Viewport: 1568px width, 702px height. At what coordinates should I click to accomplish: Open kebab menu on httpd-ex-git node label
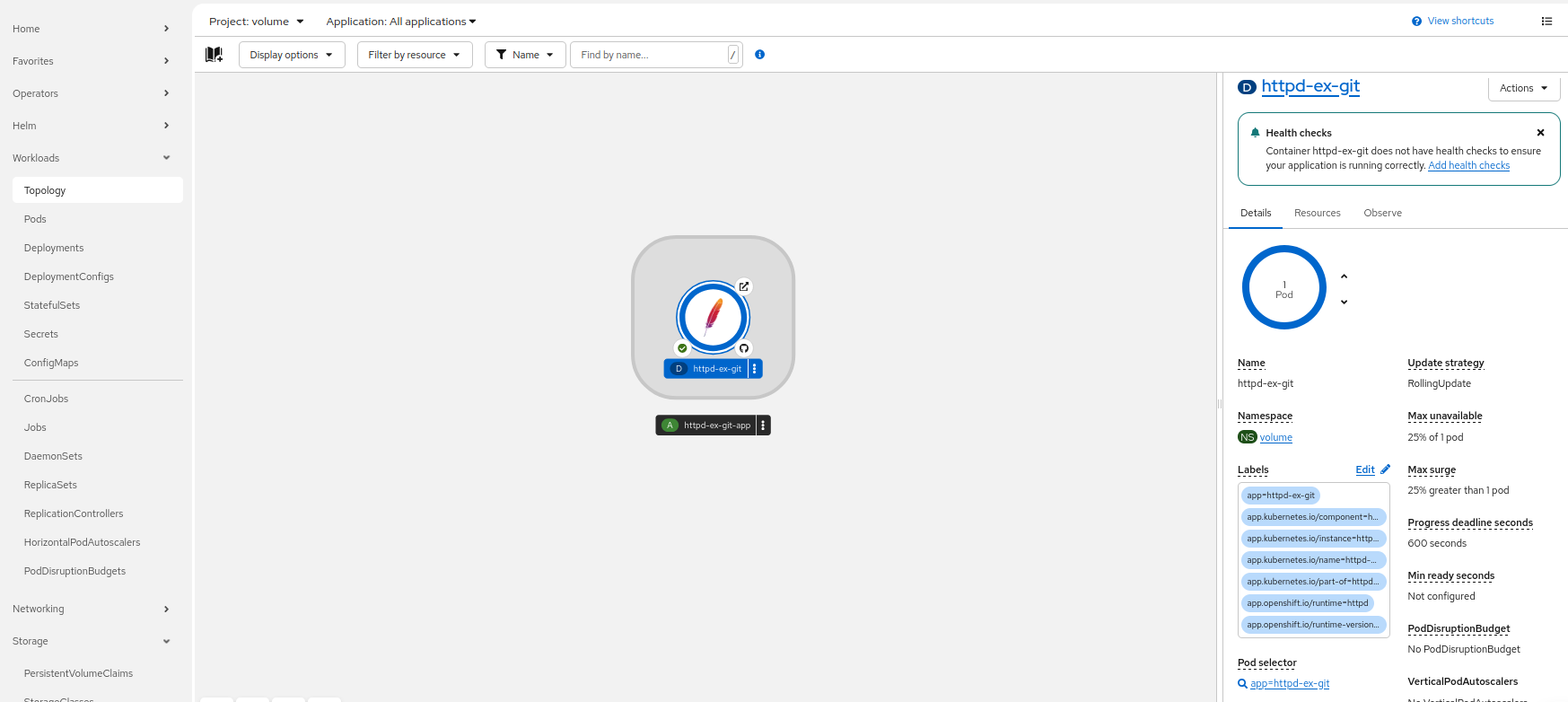pos(755,369)
